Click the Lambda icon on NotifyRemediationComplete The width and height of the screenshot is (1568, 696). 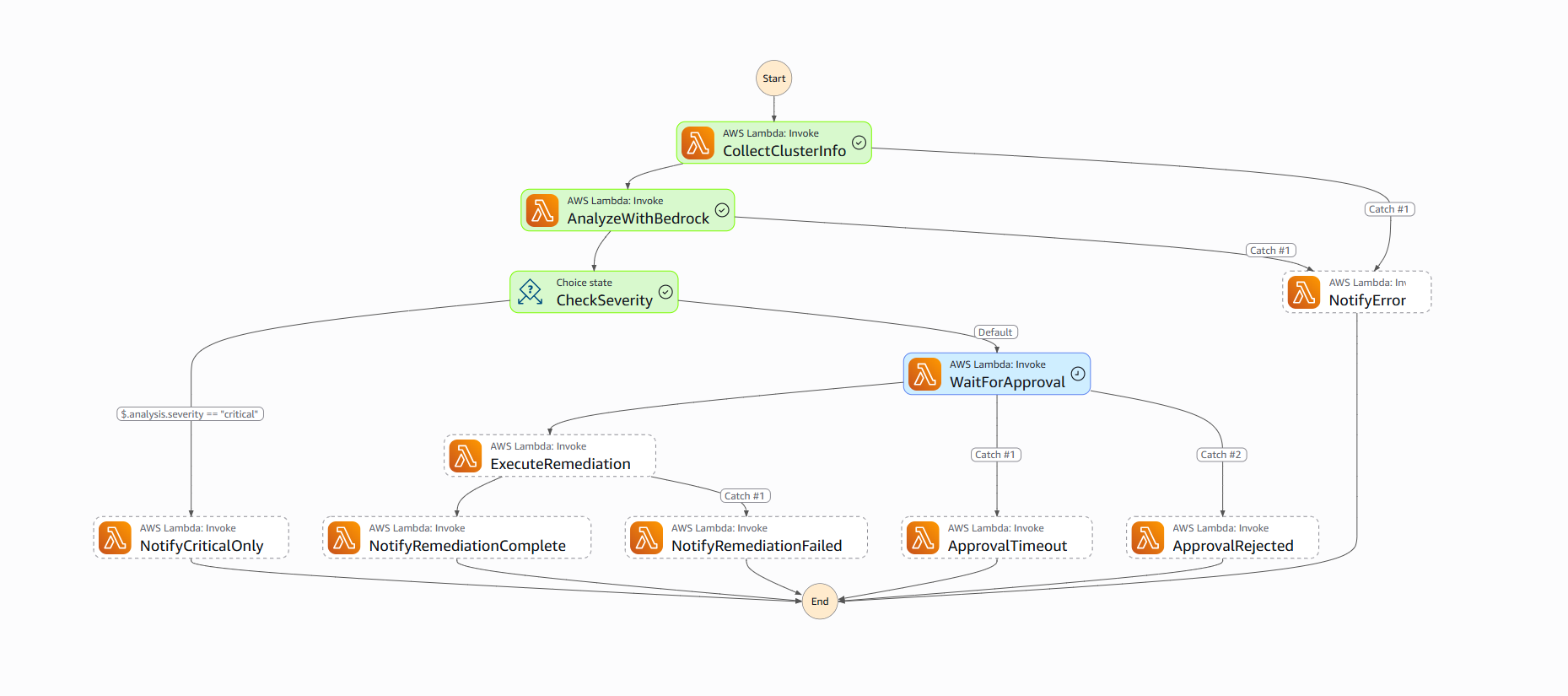tap(344, 537)
